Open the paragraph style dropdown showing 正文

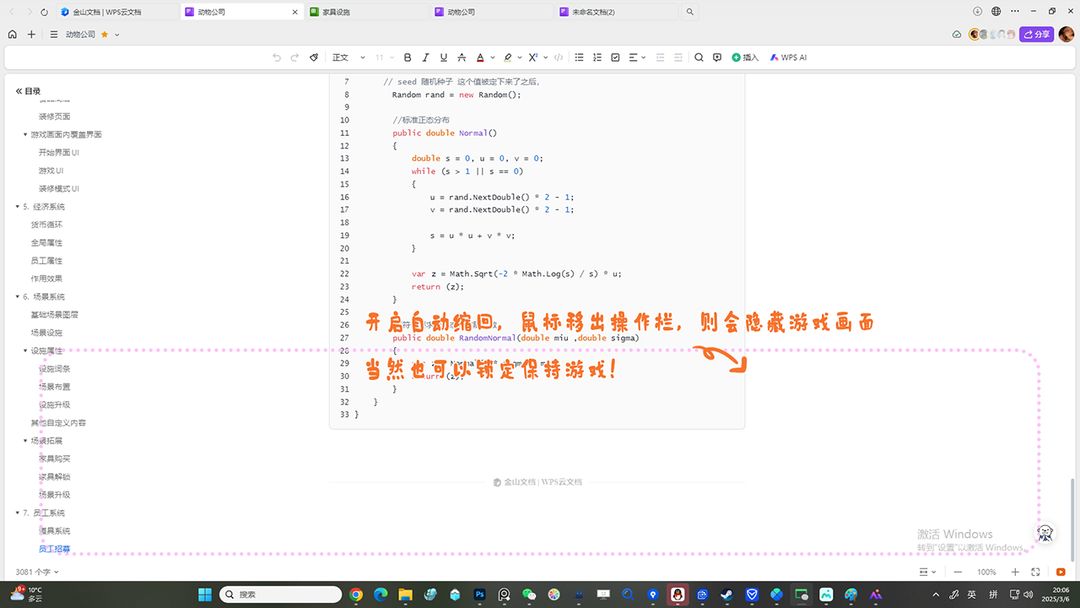click(347, 57)
